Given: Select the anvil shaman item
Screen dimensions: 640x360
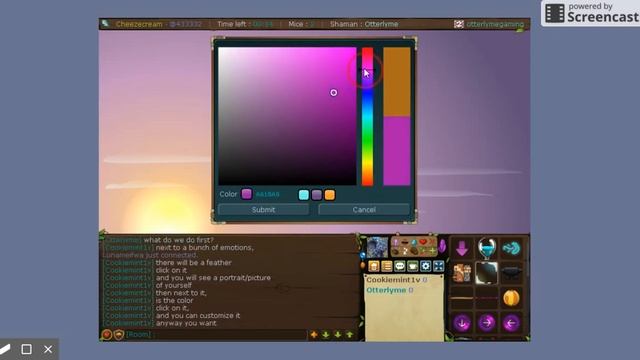Looking at the screenshot, I should point(511,273).
